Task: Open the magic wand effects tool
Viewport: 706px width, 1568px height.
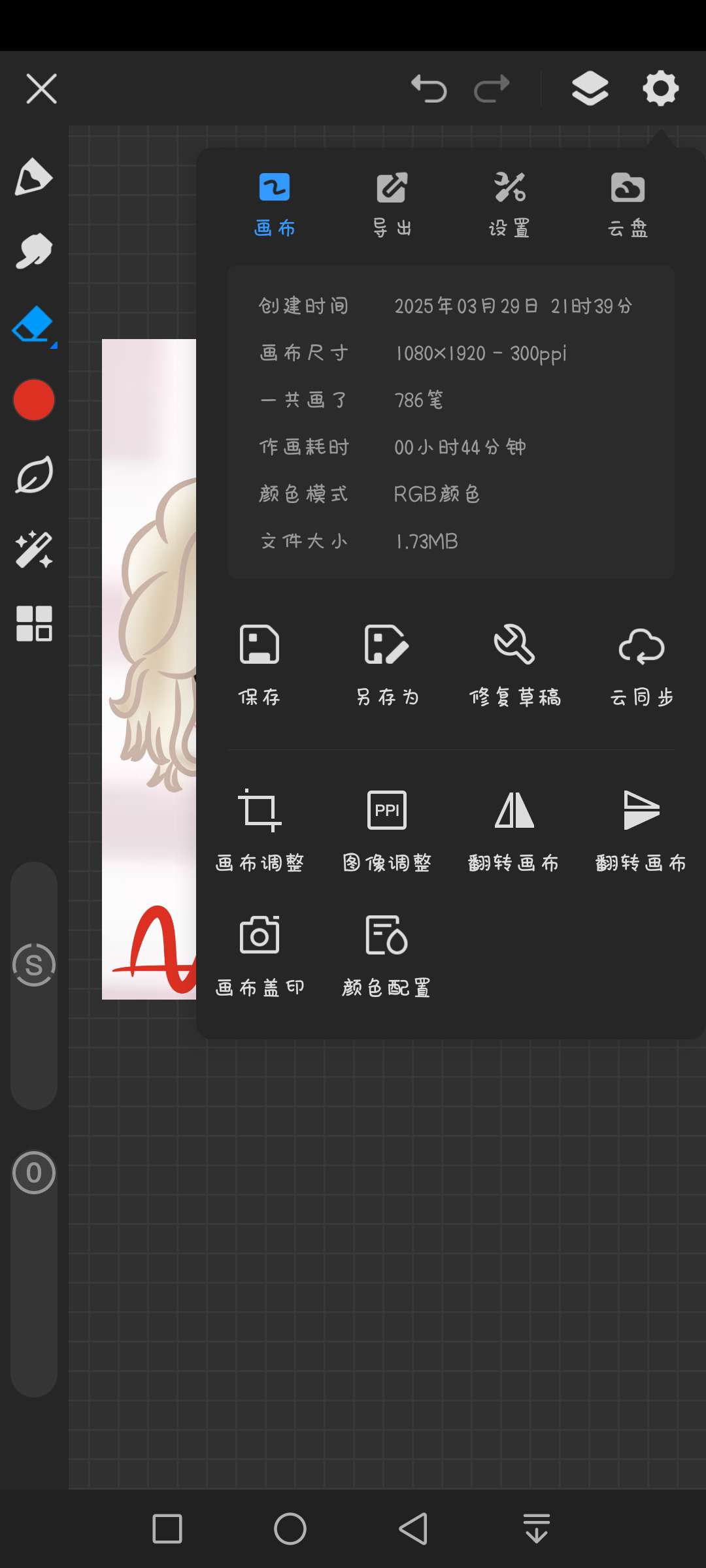Action: 34,549
